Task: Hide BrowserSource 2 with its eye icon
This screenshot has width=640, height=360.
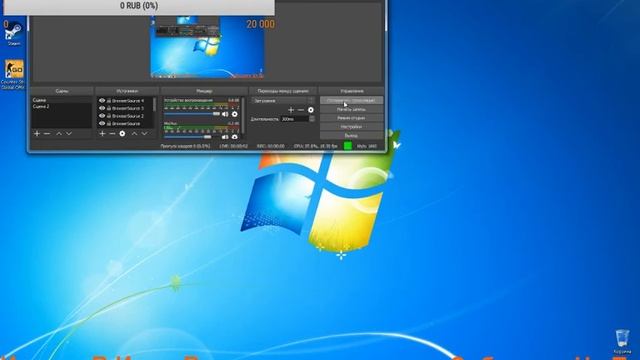Action: point(102,116)
